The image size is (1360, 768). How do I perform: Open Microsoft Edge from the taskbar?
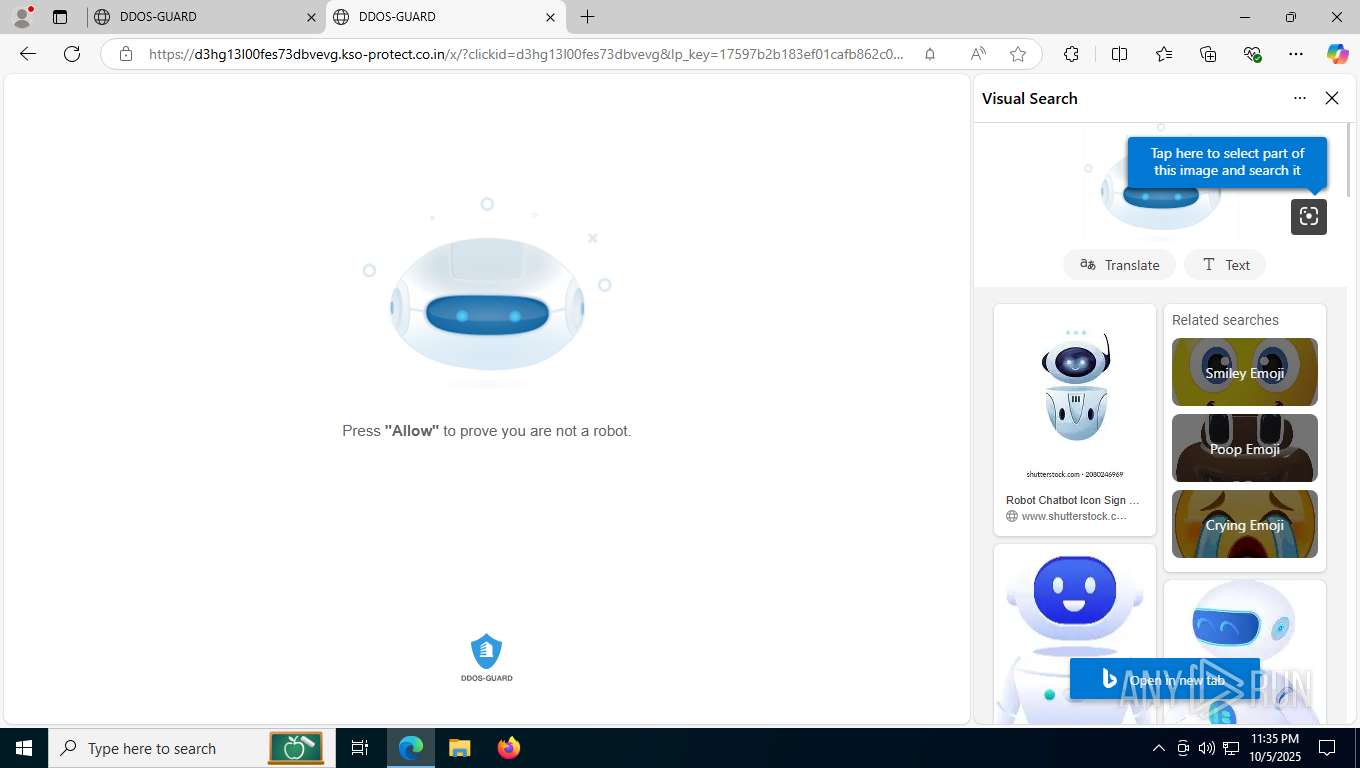click(411, 748)
